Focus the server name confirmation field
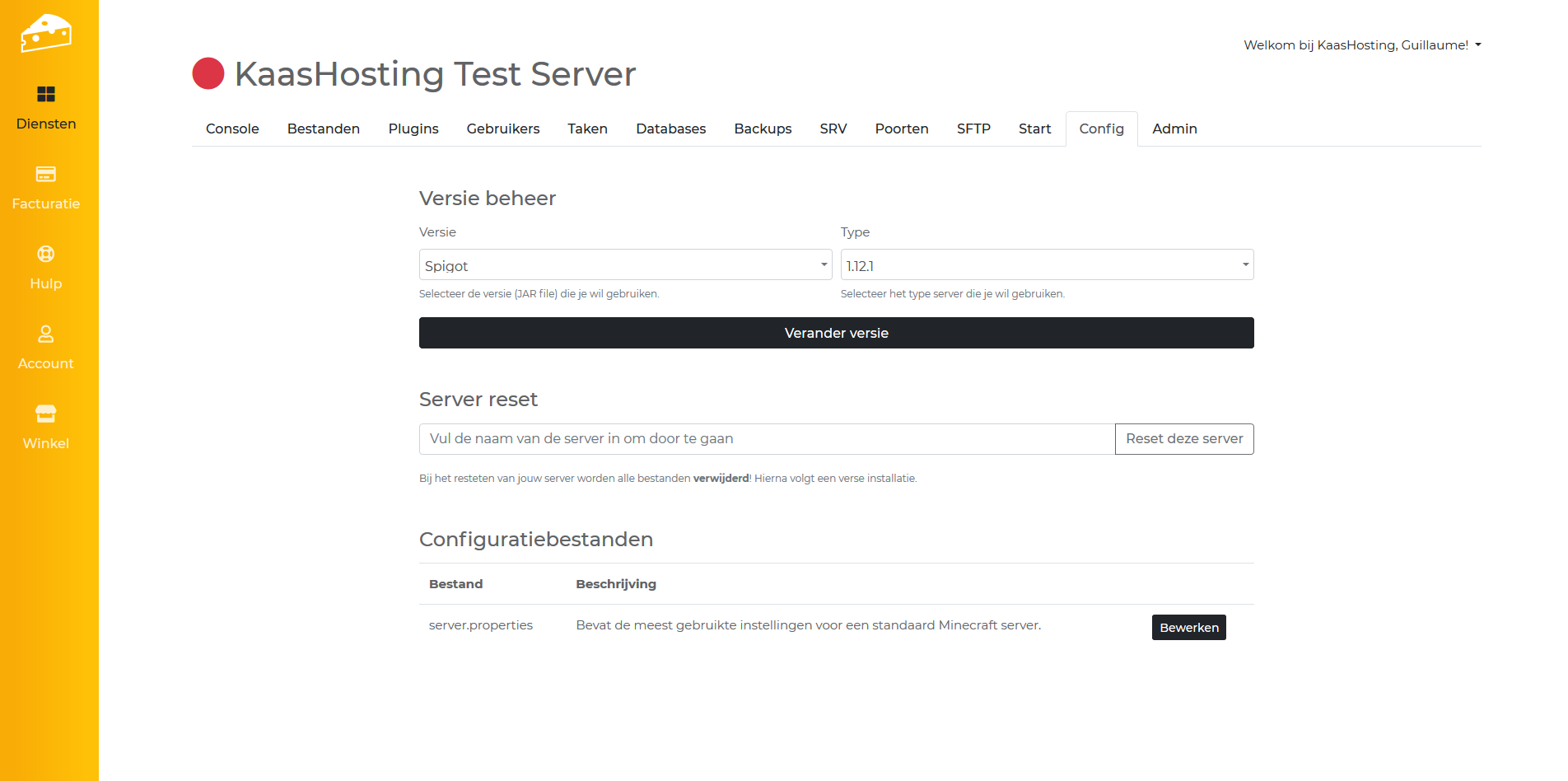Screen dimensions: 1568x781 click(767, 439)
